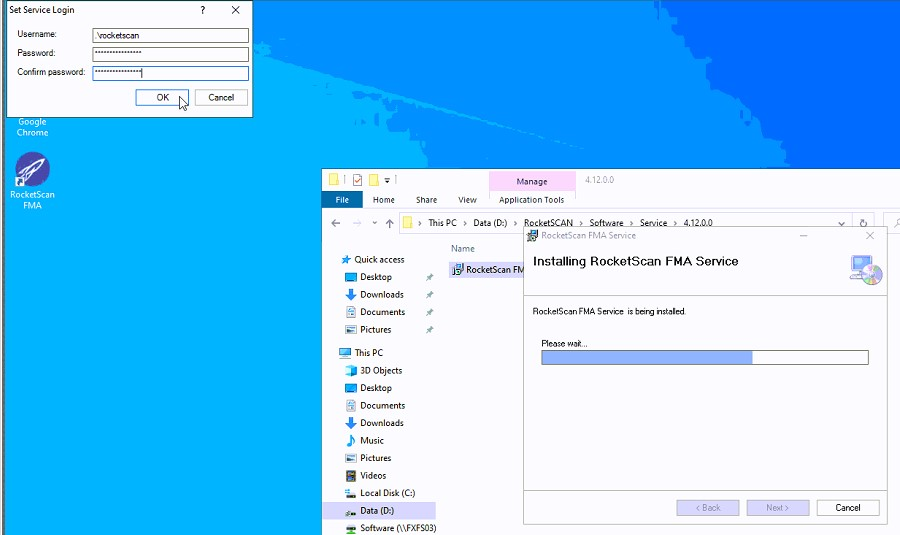Open pinned Desktop under Quick access

375,277
